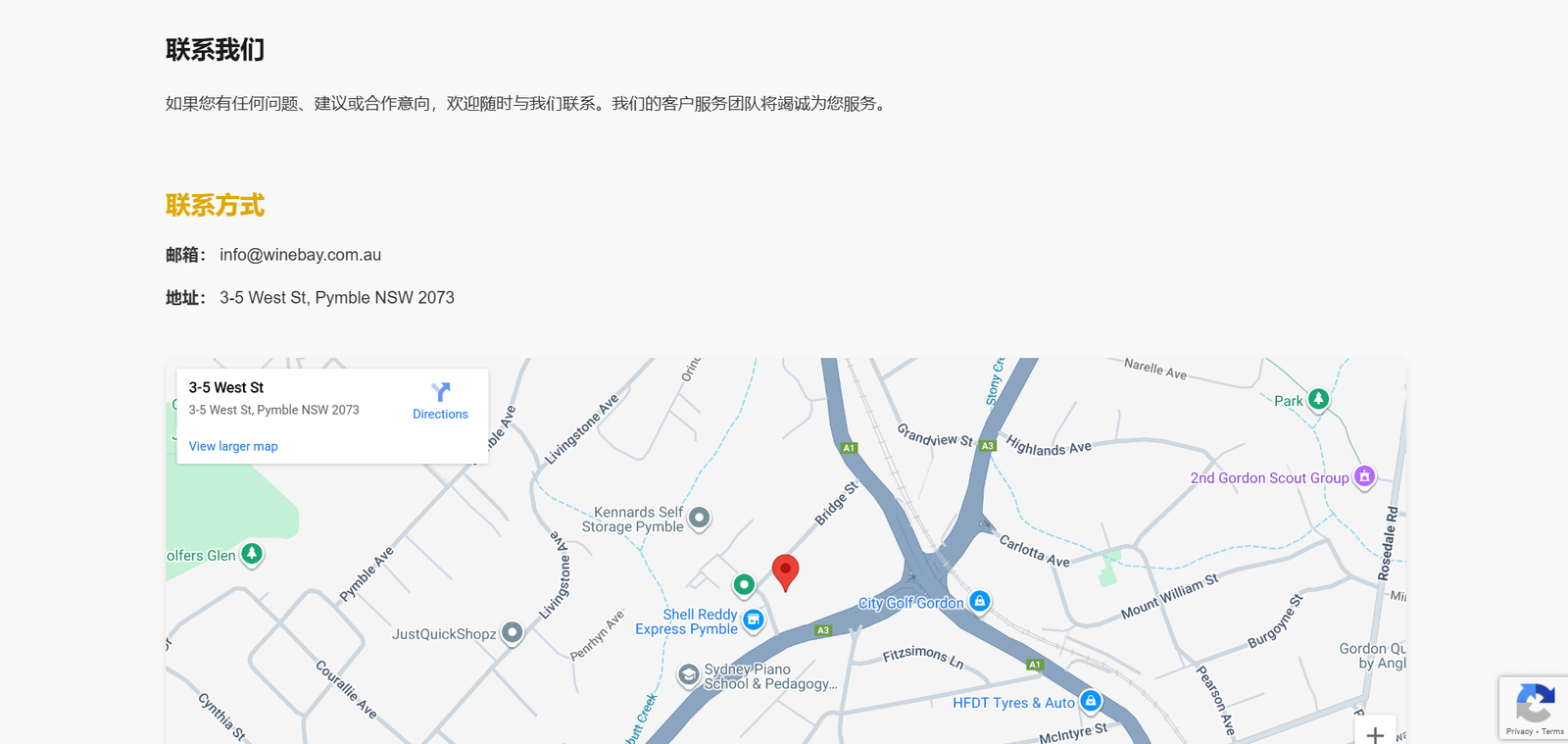Open the View larger map link
Image resolution: width=1568 pixels, height=744 pixels.
click(x=233, y=446)
